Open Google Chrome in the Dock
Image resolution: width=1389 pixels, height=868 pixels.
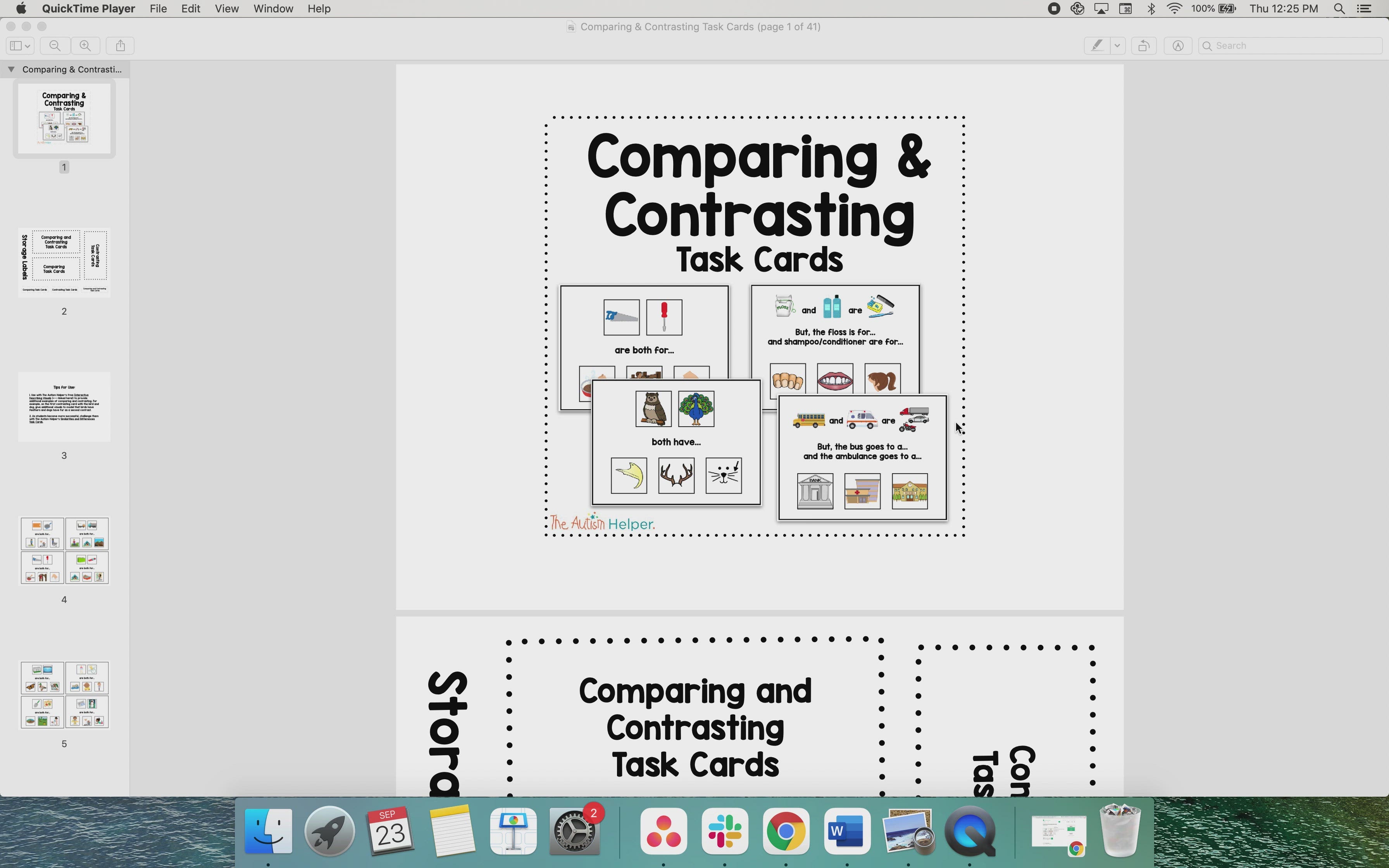[786, 831]
